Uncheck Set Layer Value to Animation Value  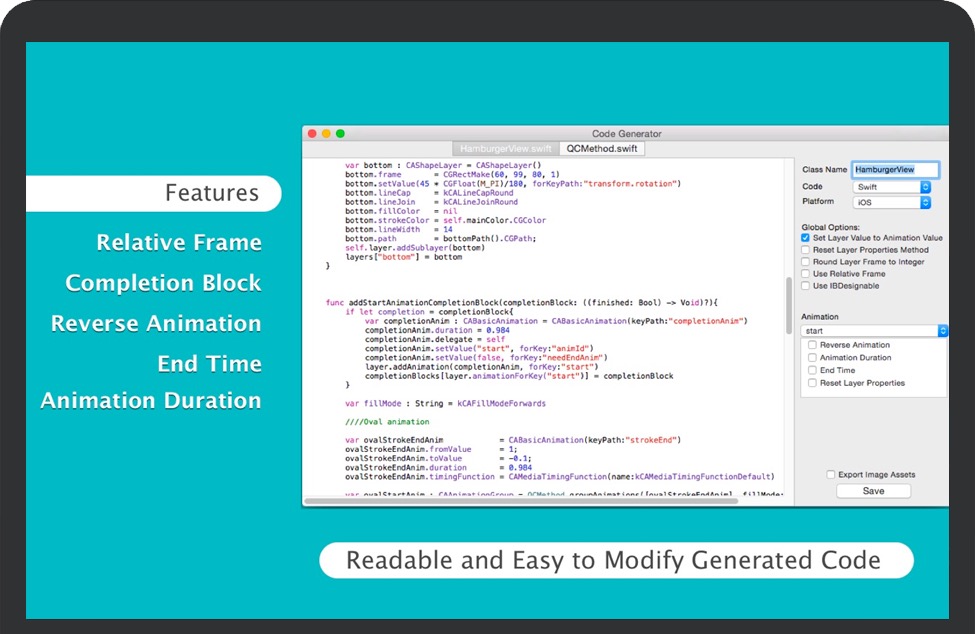click(806, 238)
